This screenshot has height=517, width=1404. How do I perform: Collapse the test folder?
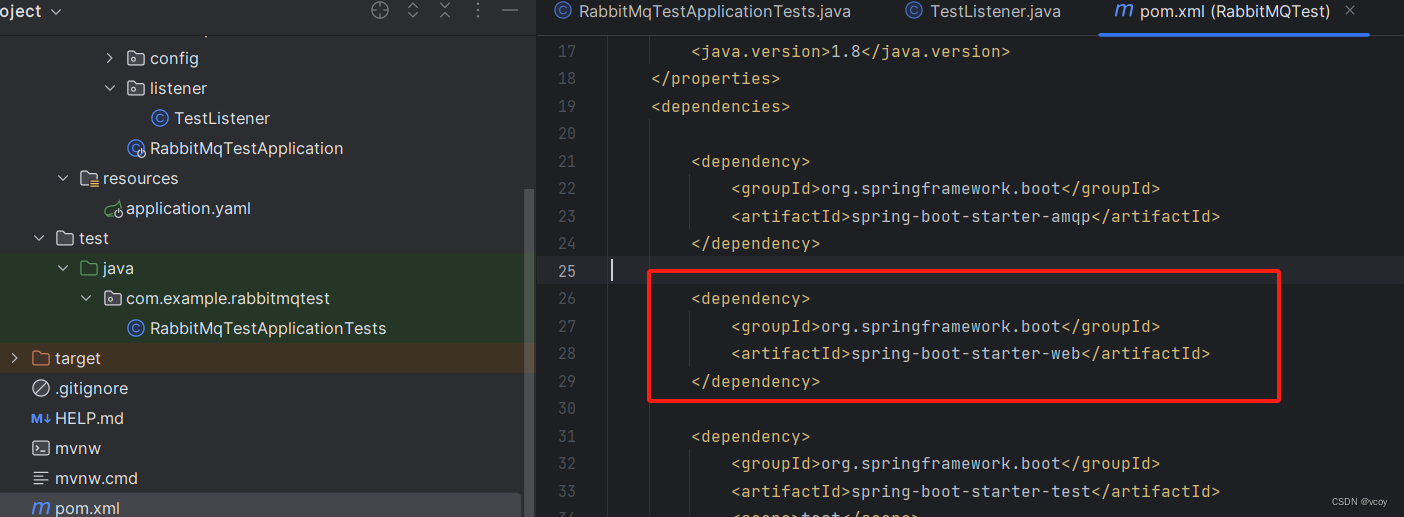tap(39, 238)
